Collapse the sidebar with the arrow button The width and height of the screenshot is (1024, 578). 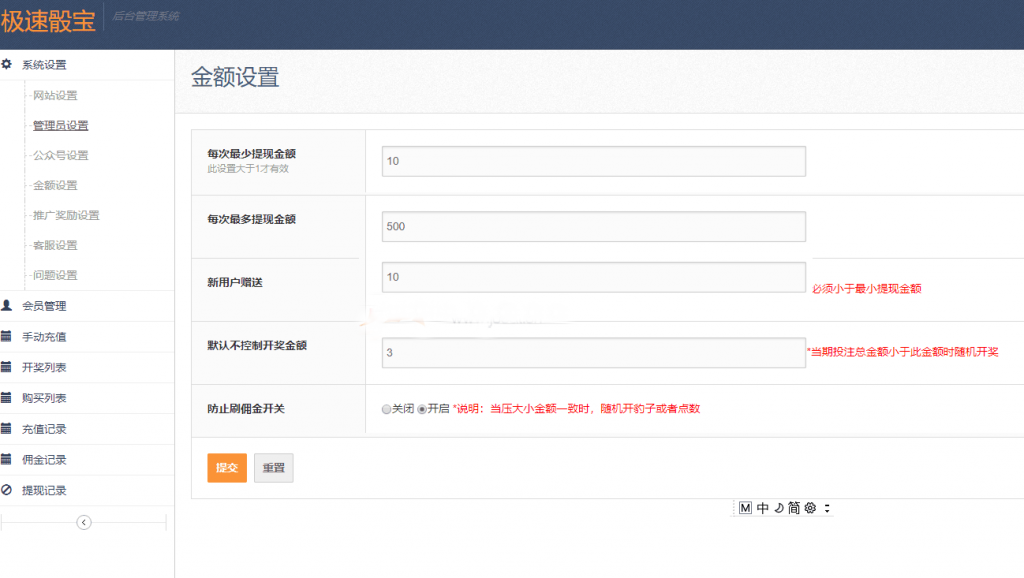coord(84,522)
